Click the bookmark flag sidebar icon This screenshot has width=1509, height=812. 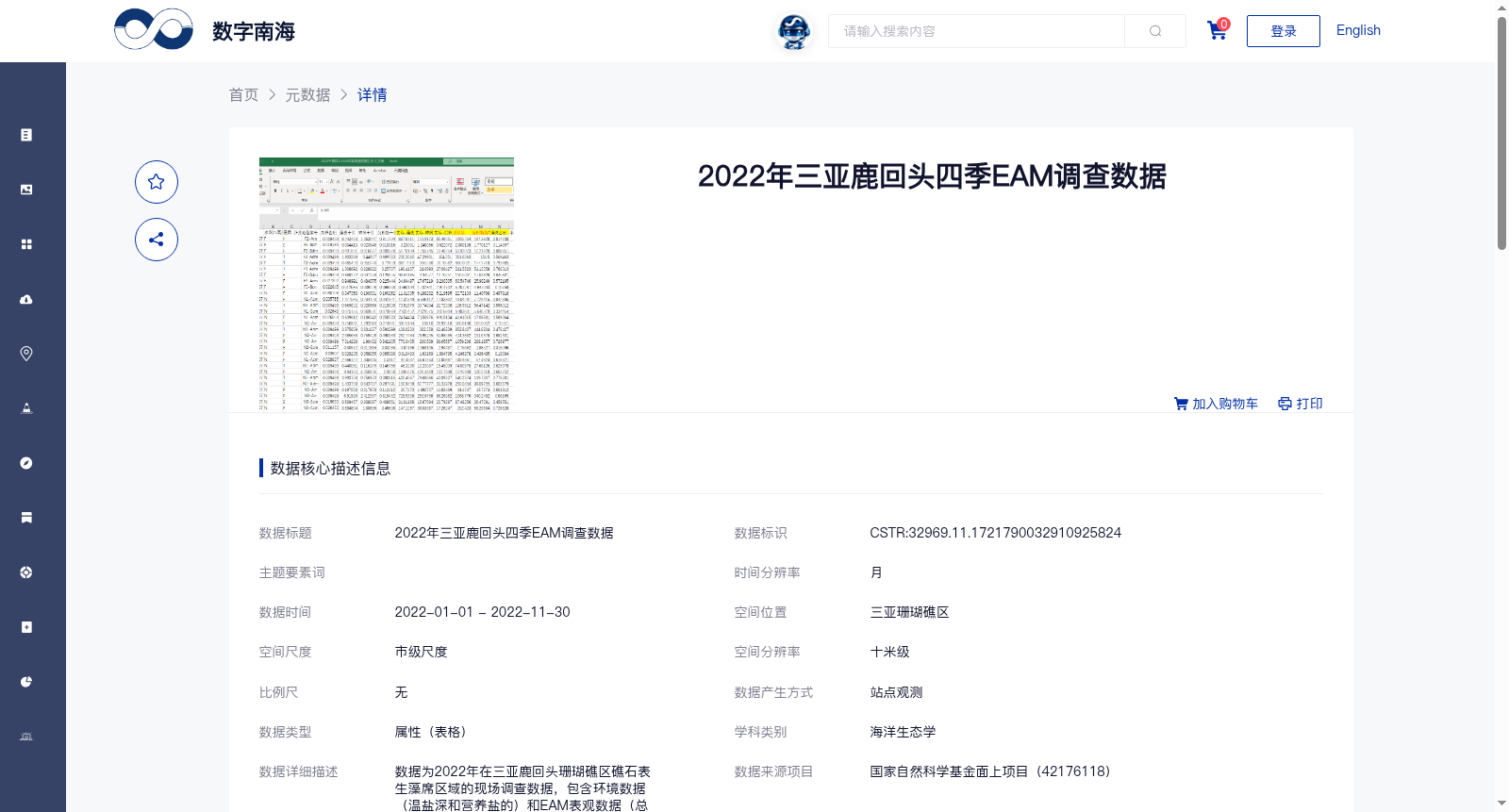26,518
